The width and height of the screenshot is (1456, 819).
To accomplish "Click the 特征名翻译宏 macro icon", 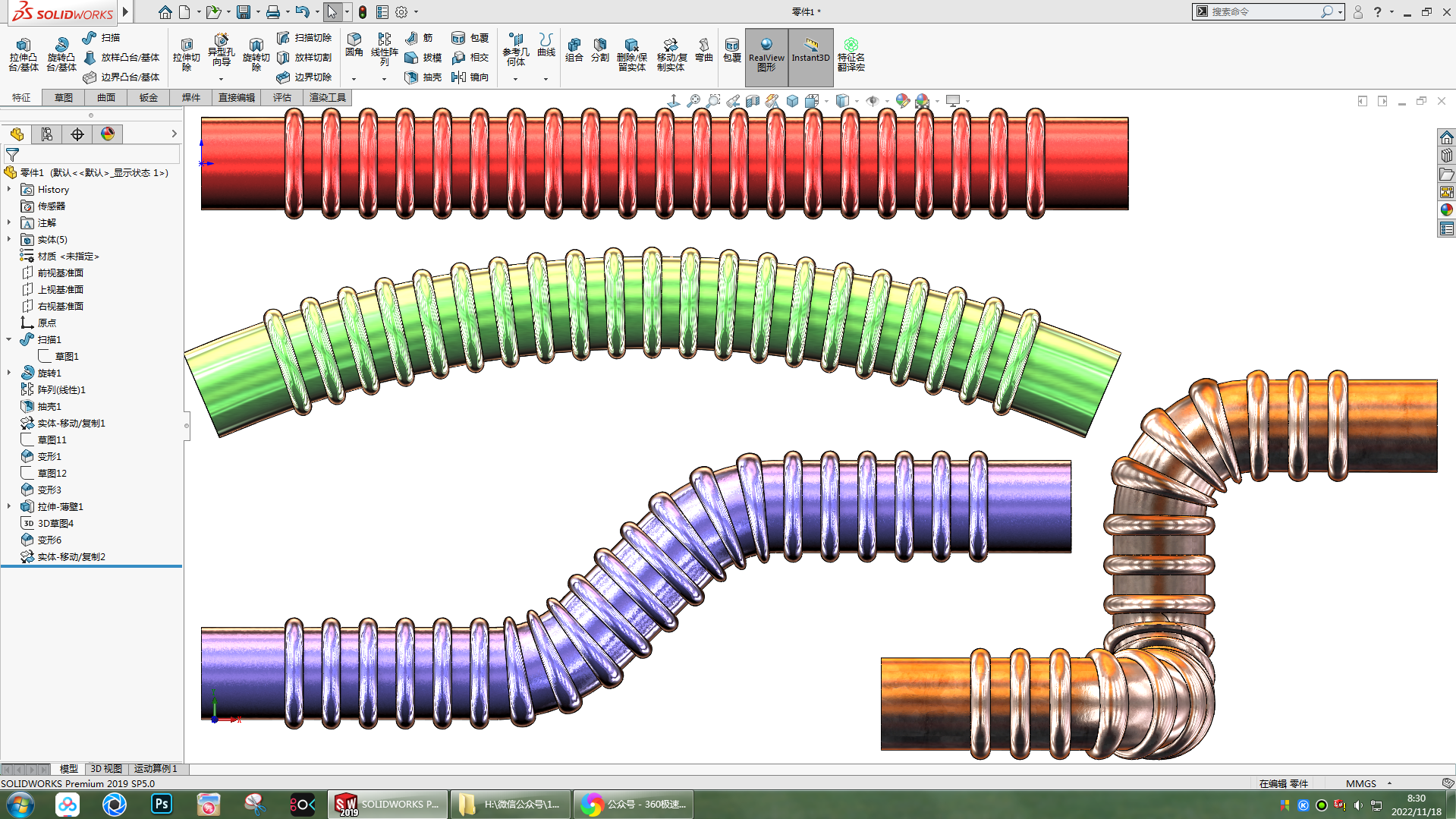I will coord(851,55).
